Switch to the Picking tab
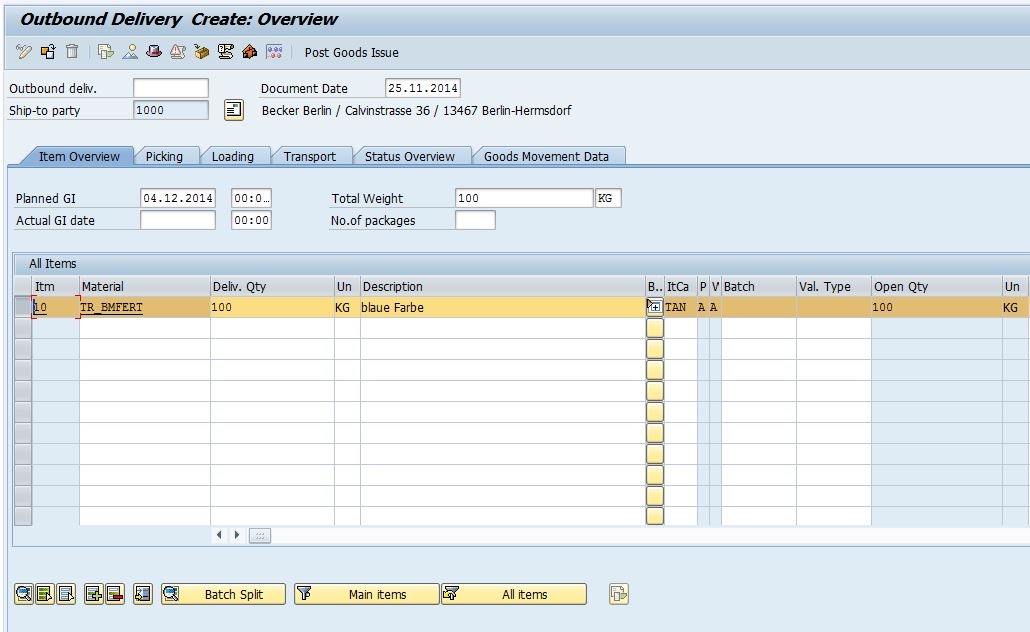1030x632 pixels. pyautogui.click(x=164, y=156)
